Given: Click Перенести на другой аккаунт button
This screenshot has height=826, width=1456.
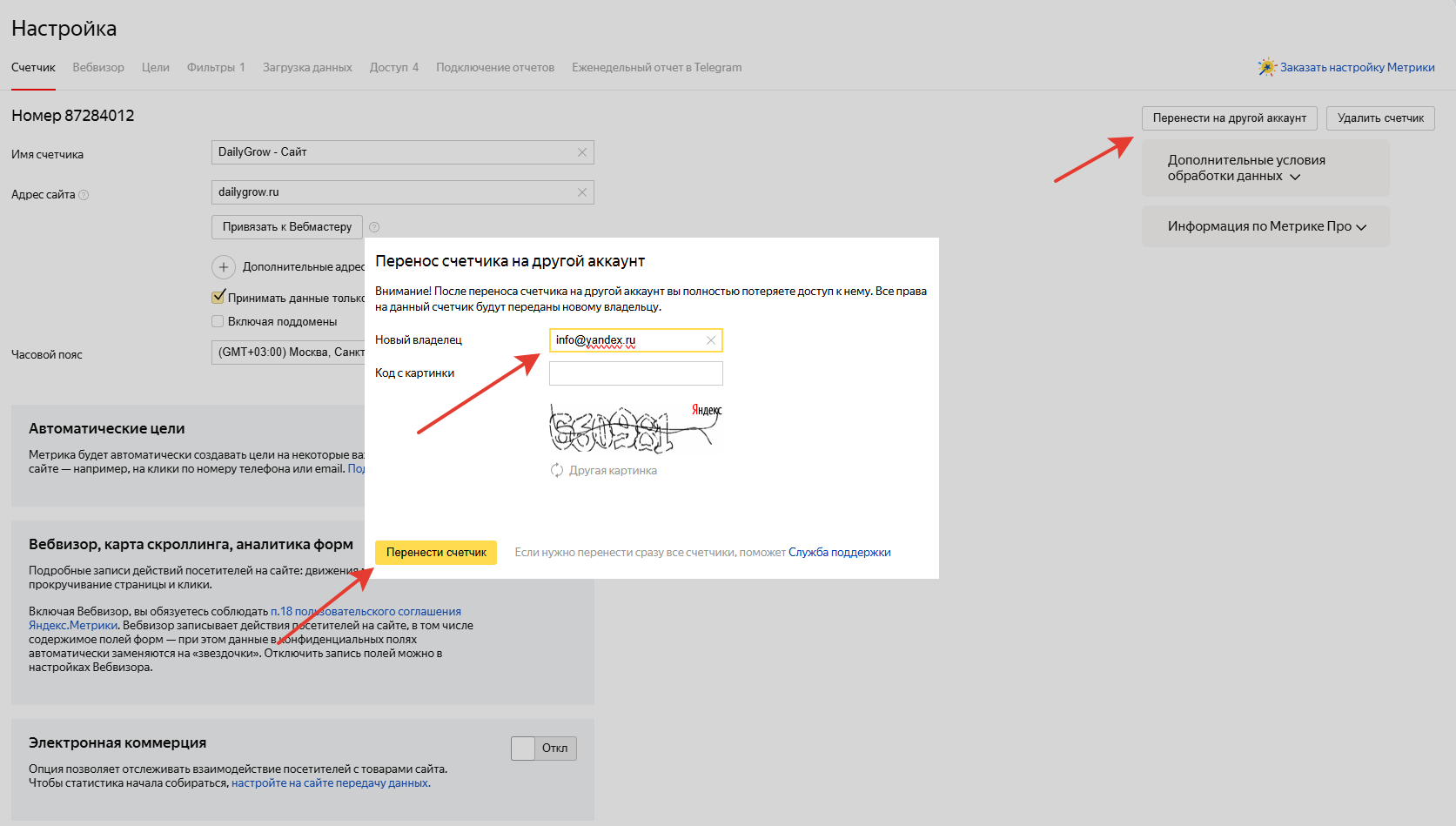Looking at the screenshot, I should coord(1230,118).
